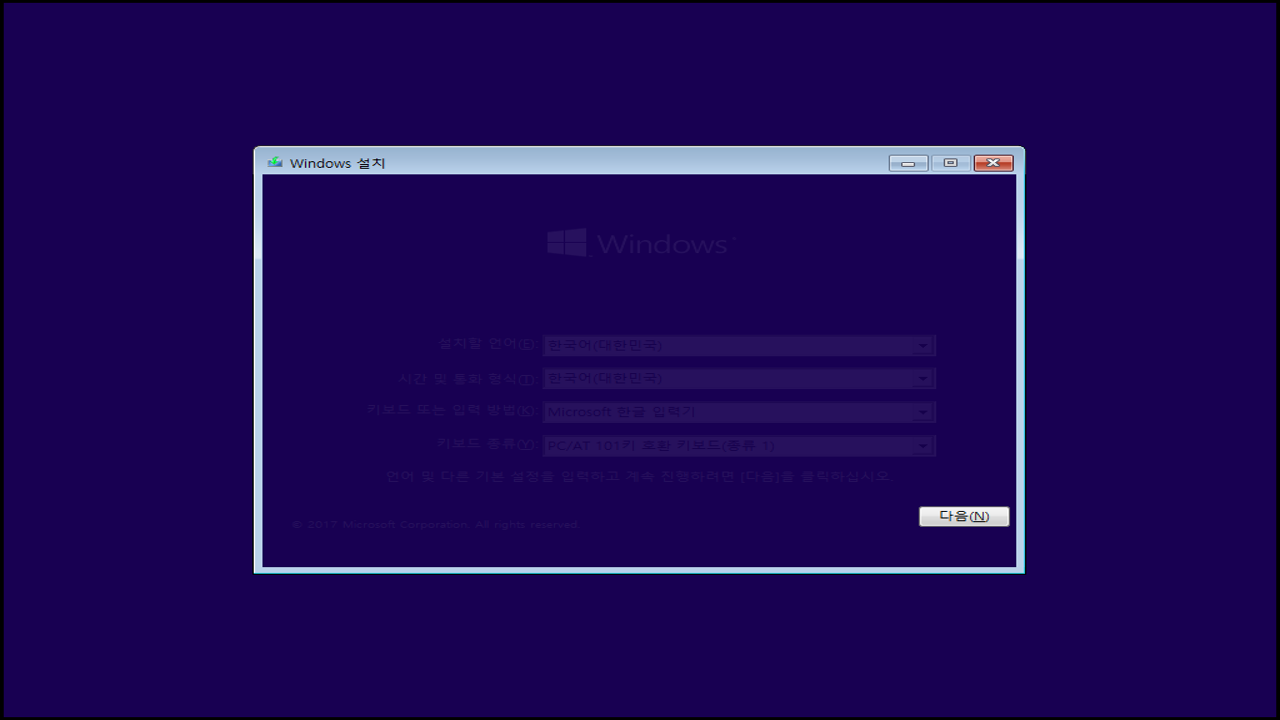Click the Windows 설치 title text
Screen dimensions: 1280x720
pos(337,163)
